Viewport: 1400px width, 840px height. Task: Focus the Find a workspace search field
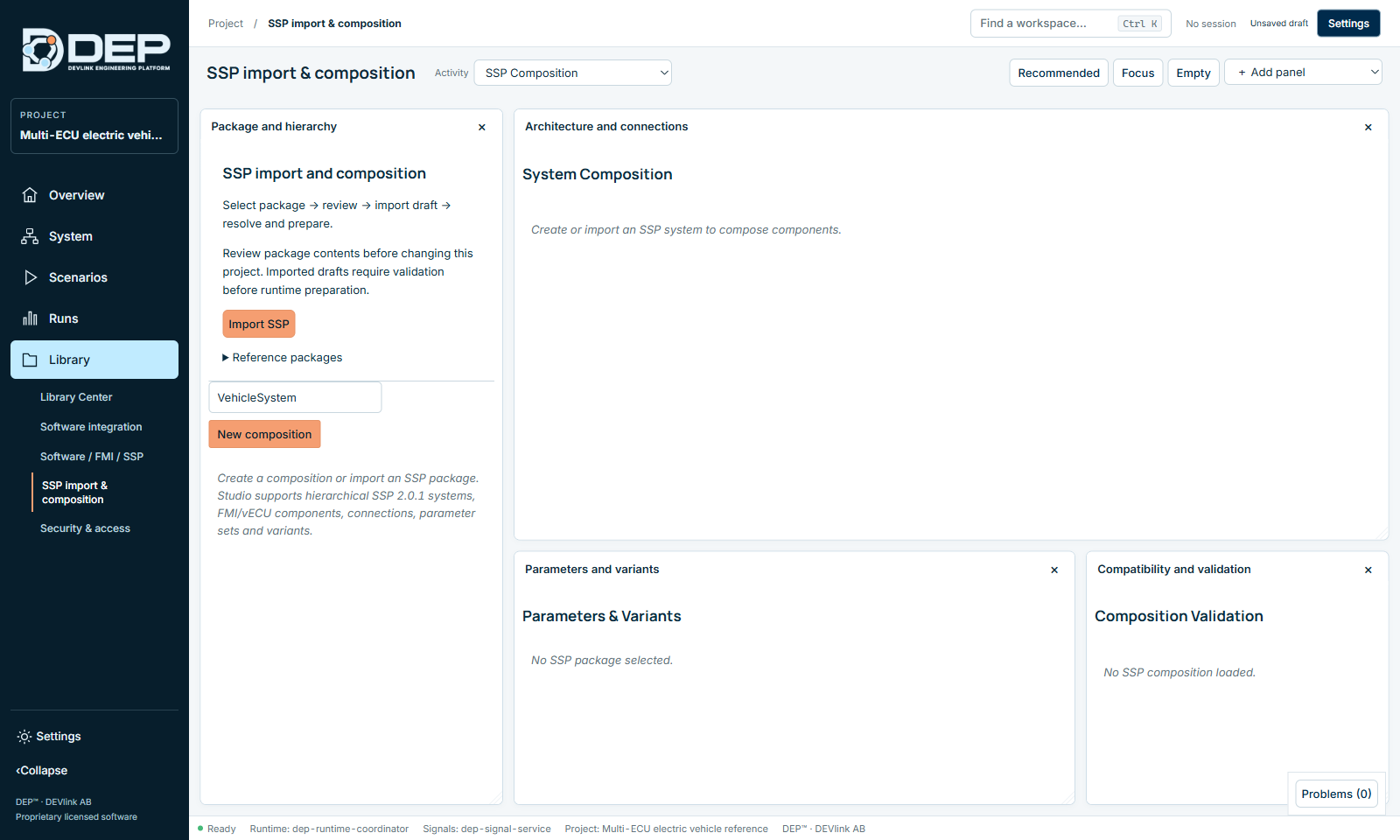point(1070,24)
